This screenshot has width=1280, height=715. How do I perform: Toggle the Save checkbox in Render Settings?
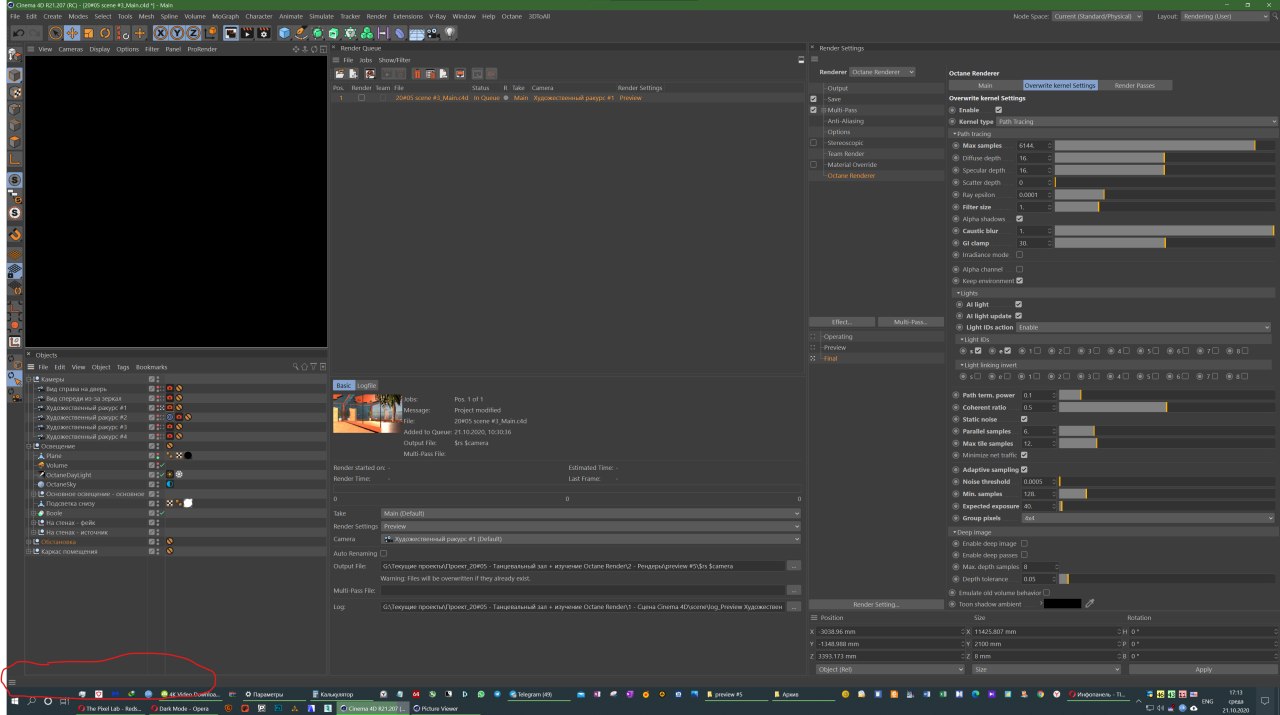click(x=813, y=99)
